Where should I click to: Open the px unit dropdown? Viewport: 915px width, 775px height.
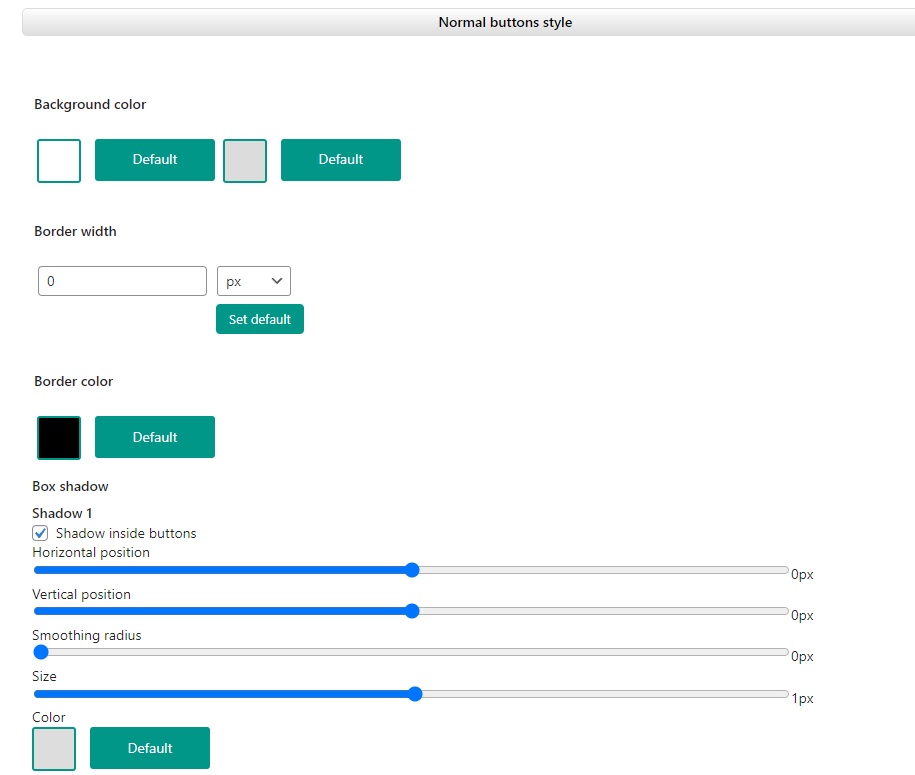254,281
